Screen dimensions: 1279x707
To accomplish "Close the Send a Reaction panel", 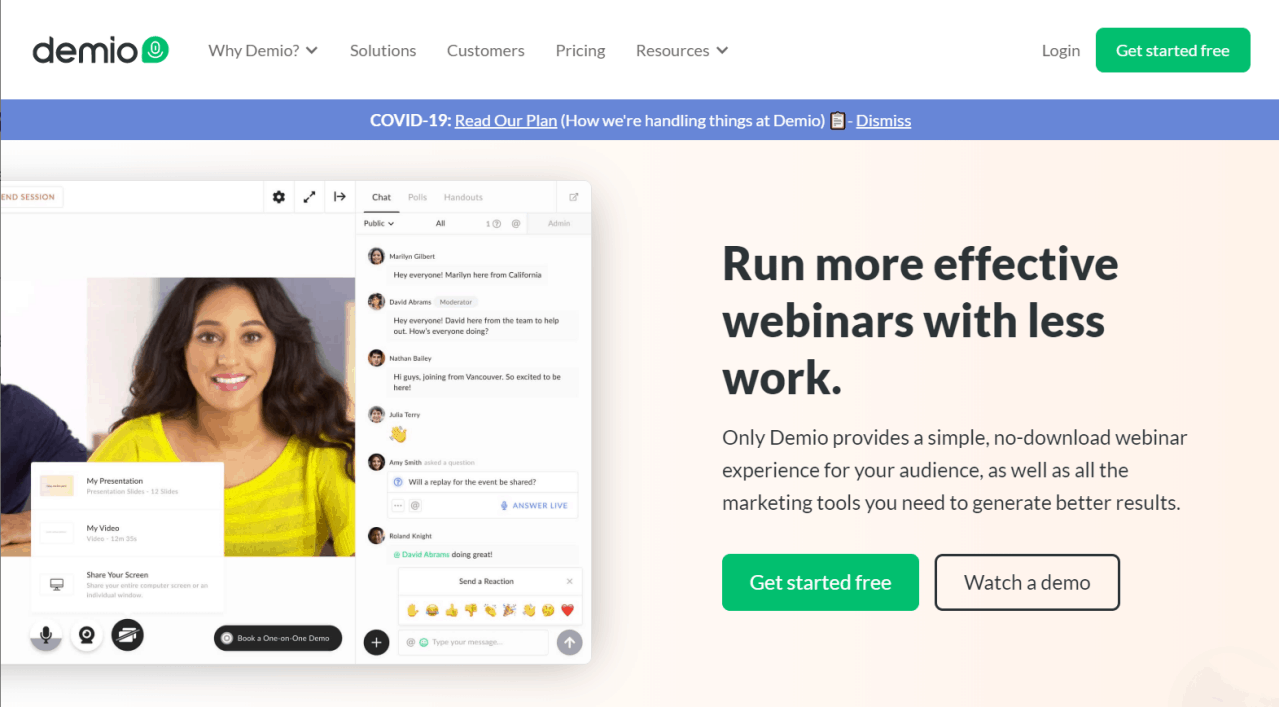I will (570, 581).
